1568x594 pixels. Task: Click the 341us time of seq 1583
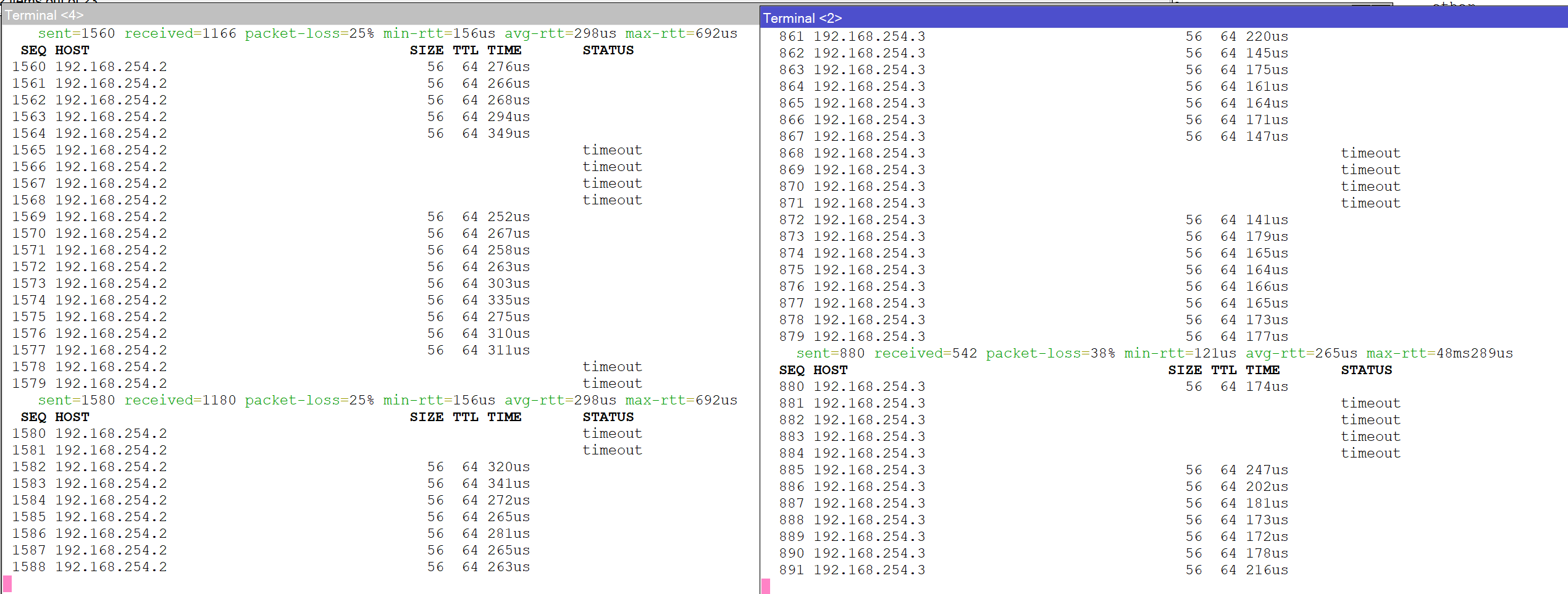click(509, 483)
